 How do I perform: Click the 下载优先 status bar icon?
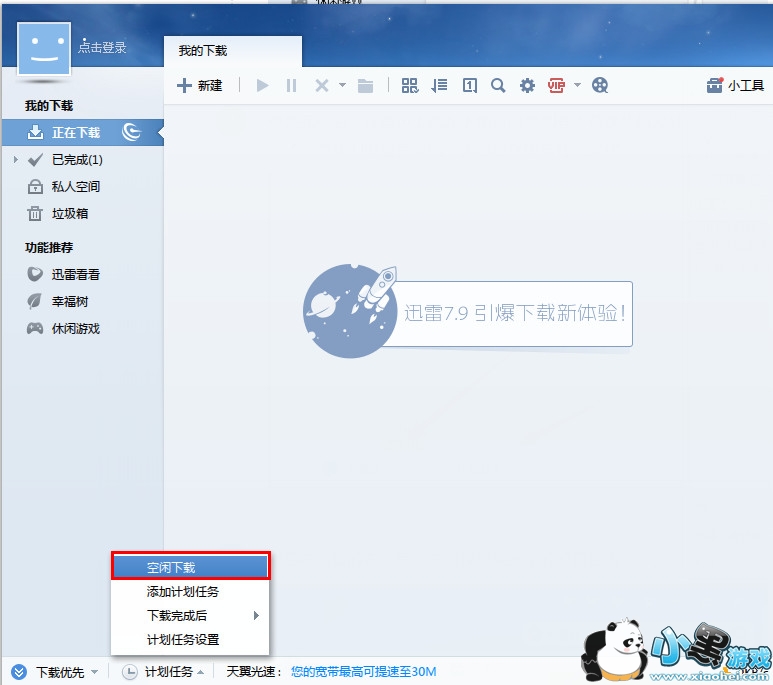click(19, 672)
